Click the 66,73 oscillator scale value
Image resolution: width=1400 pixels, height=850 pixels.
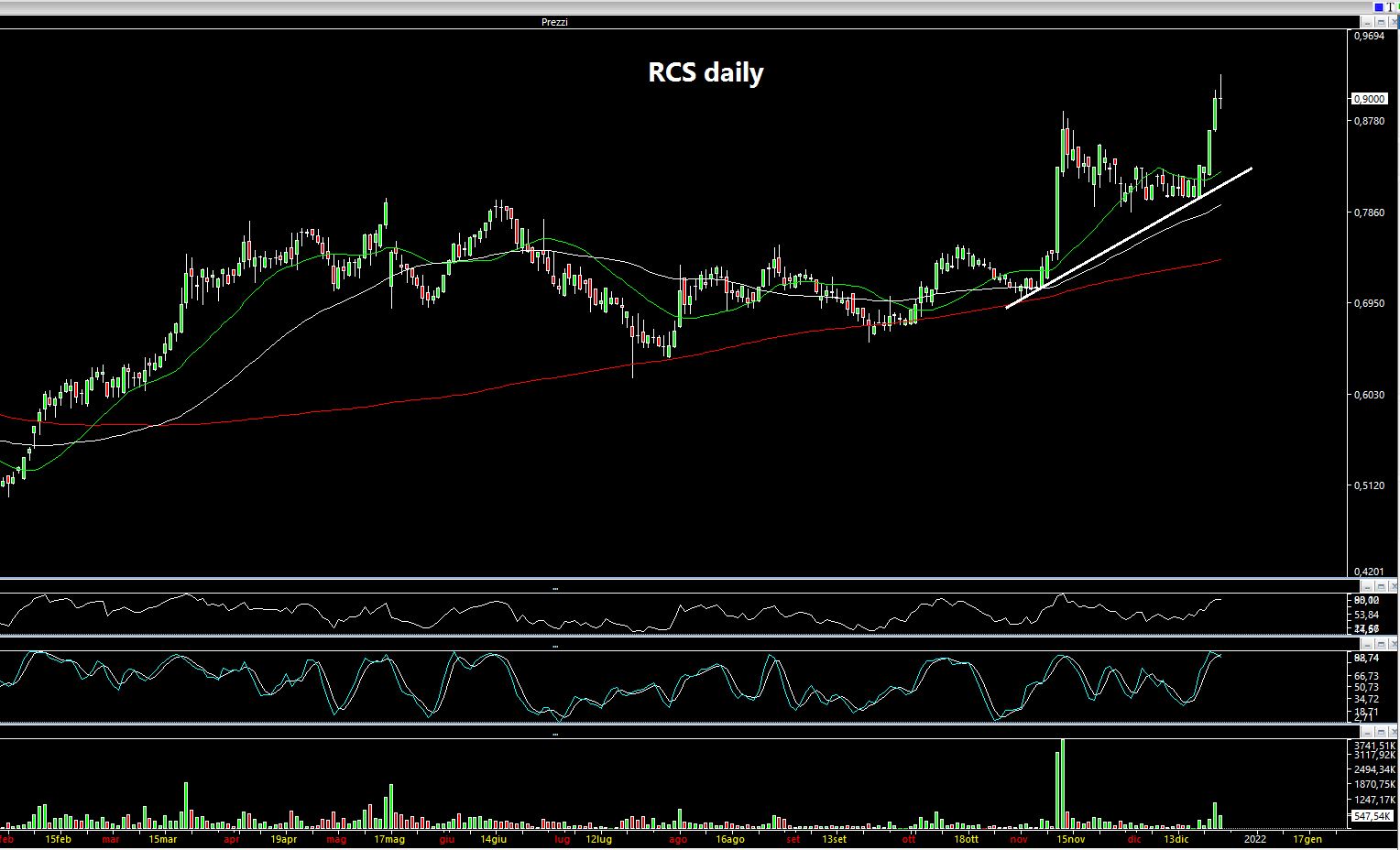[1366, 676]
